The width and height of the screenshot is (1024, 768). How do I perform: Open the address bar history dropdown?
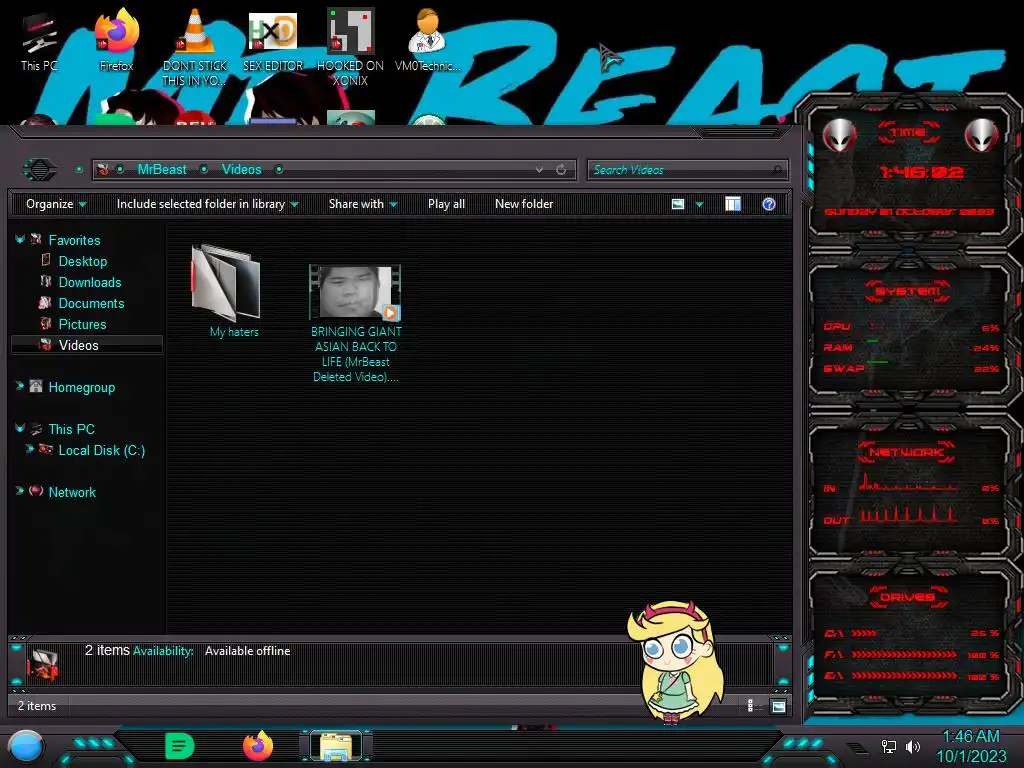click(539, 170)
